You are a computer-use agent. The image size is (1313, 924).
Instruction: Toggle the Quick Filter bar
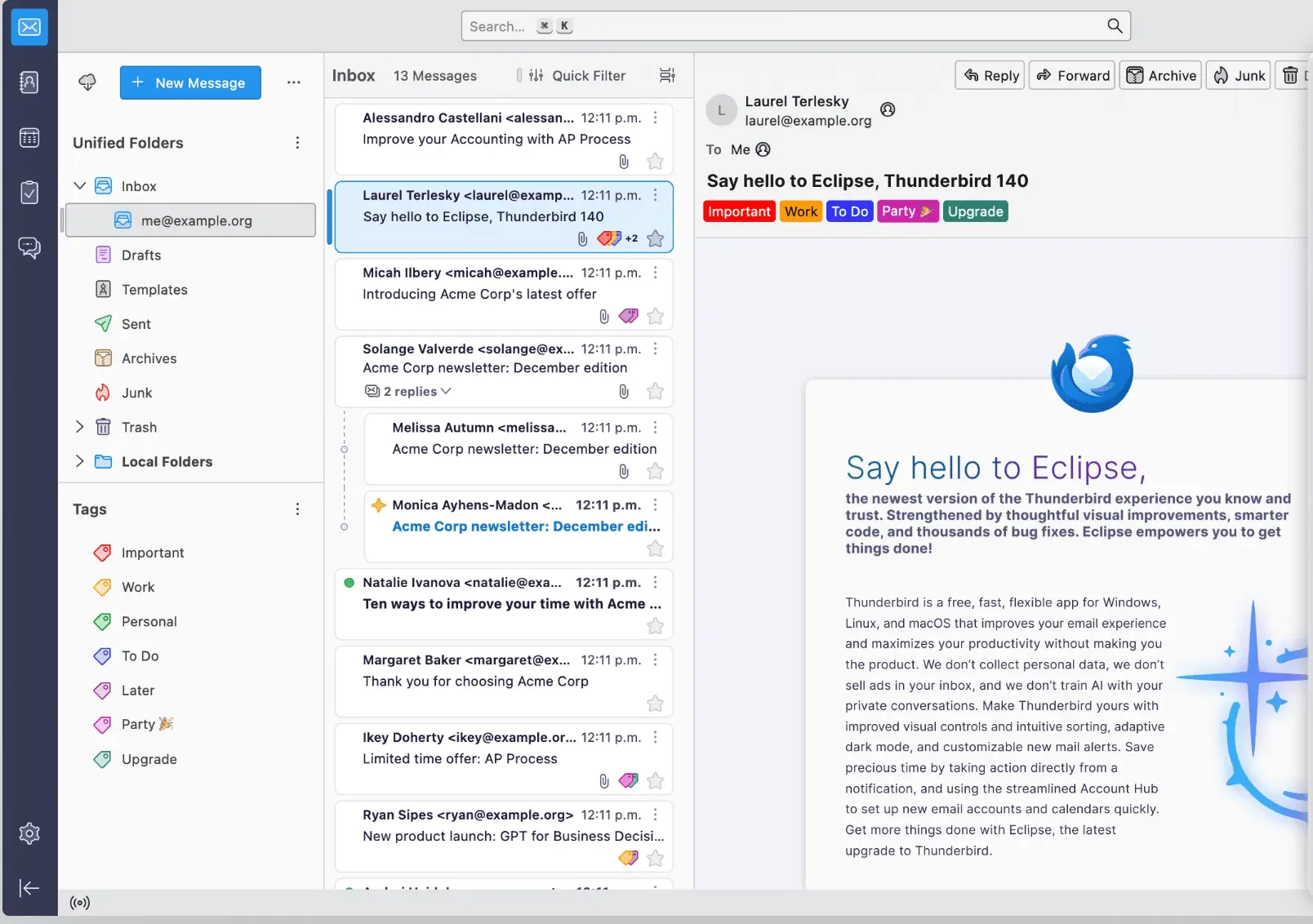coord(577,75)
